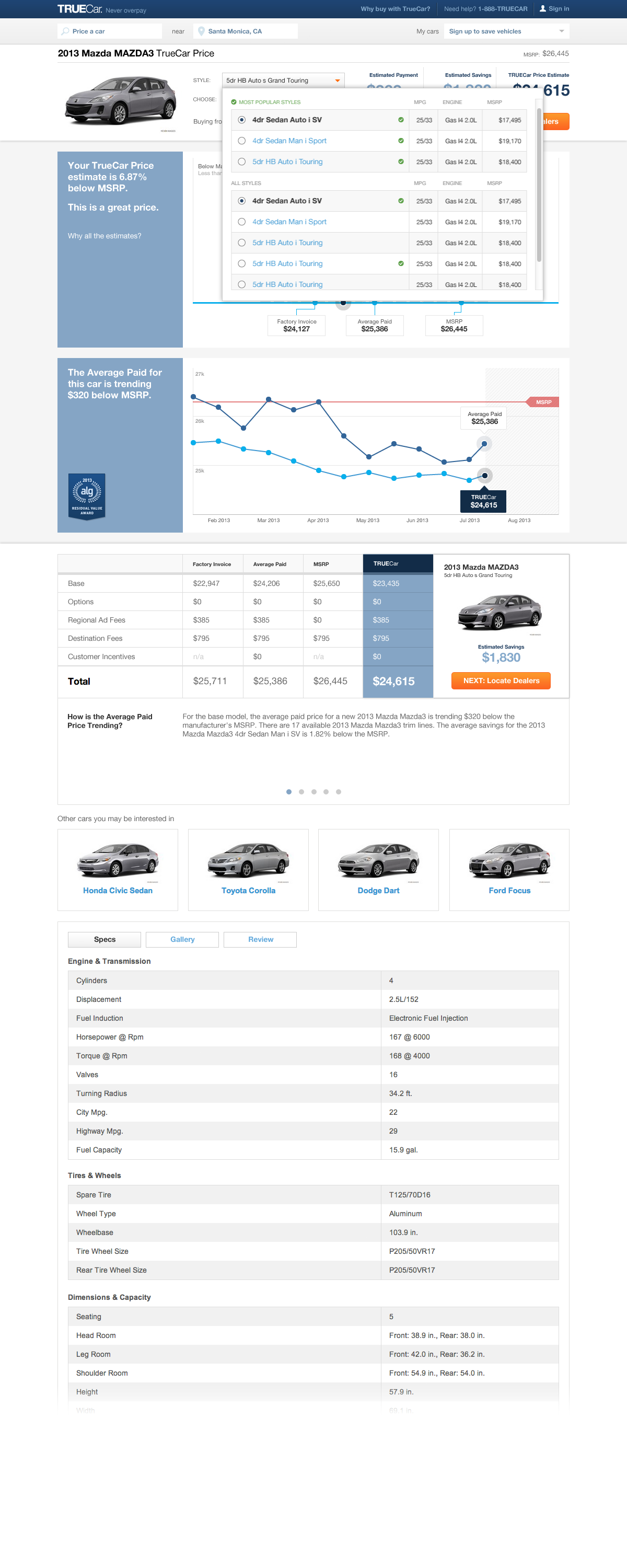
Task: Click the green check on the All Styles 5dr HB Auto i Touring row
Action: (401, 263)
